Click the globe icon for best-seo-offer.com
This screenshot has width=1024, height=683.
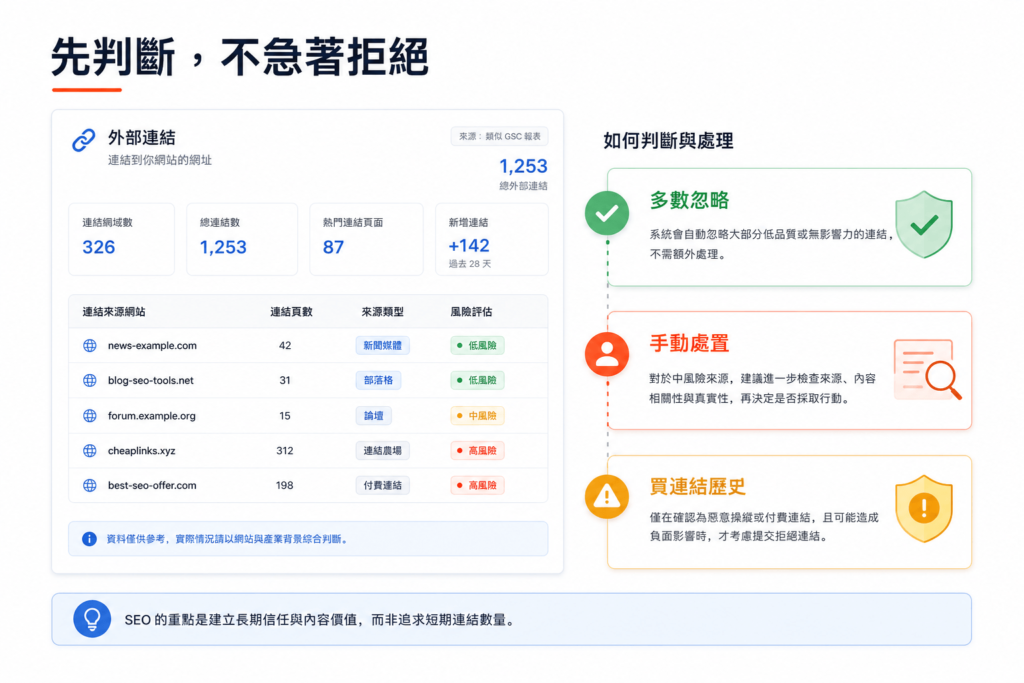[89, 485]
